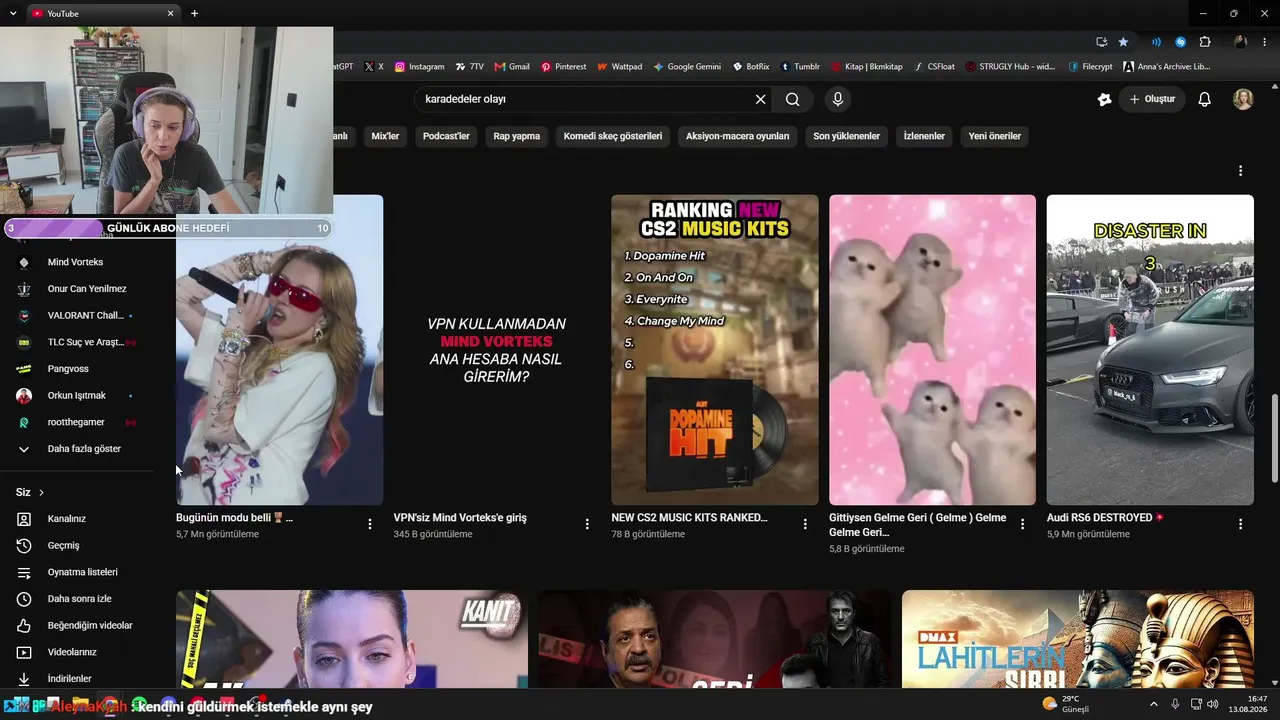Expand the Siz section chevron
The height and width of the screenshot is (720, 1280).
41,492
